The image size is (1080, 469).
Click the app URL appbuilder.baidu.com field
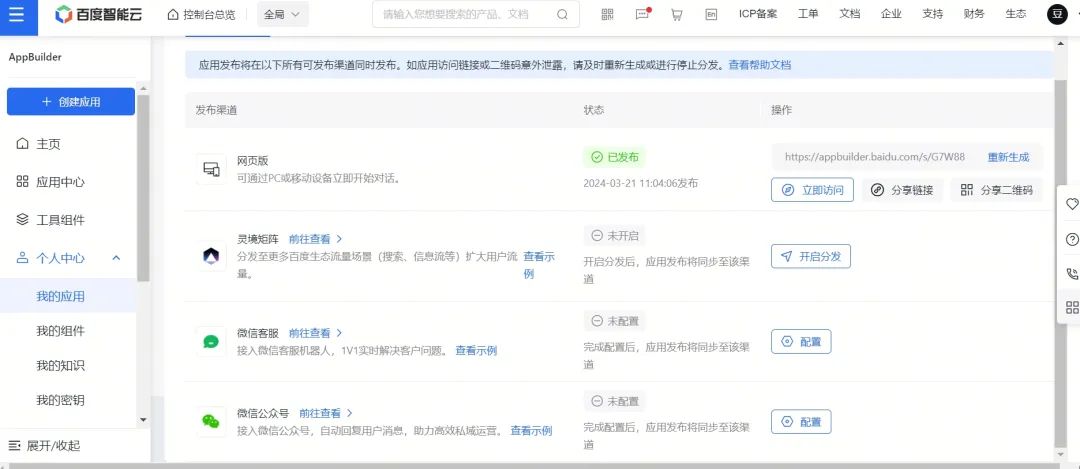875,156
